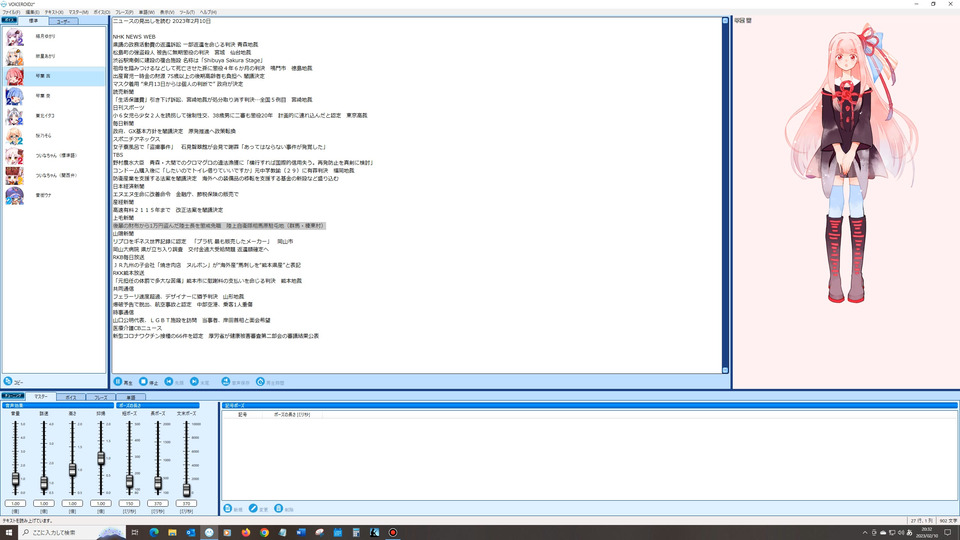Click the 長ポーズ slider handle
The width and height of the screenshot is (960, 540).
point(158,484)
